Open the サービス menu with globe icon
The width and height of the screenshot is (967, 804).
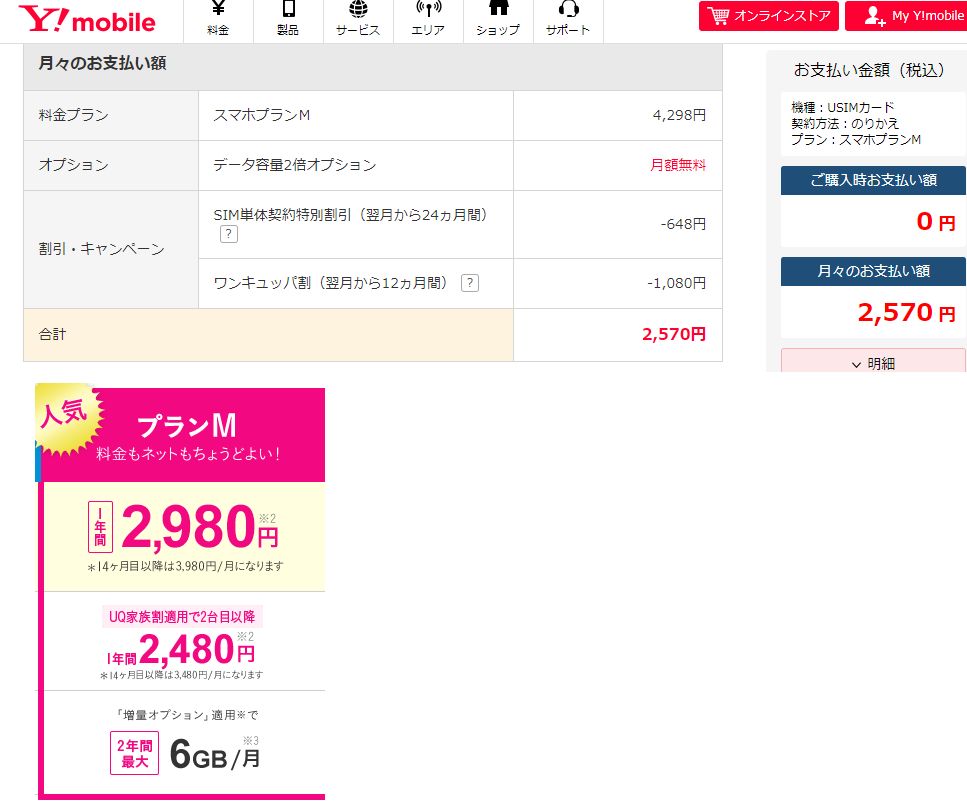(358, 20)
